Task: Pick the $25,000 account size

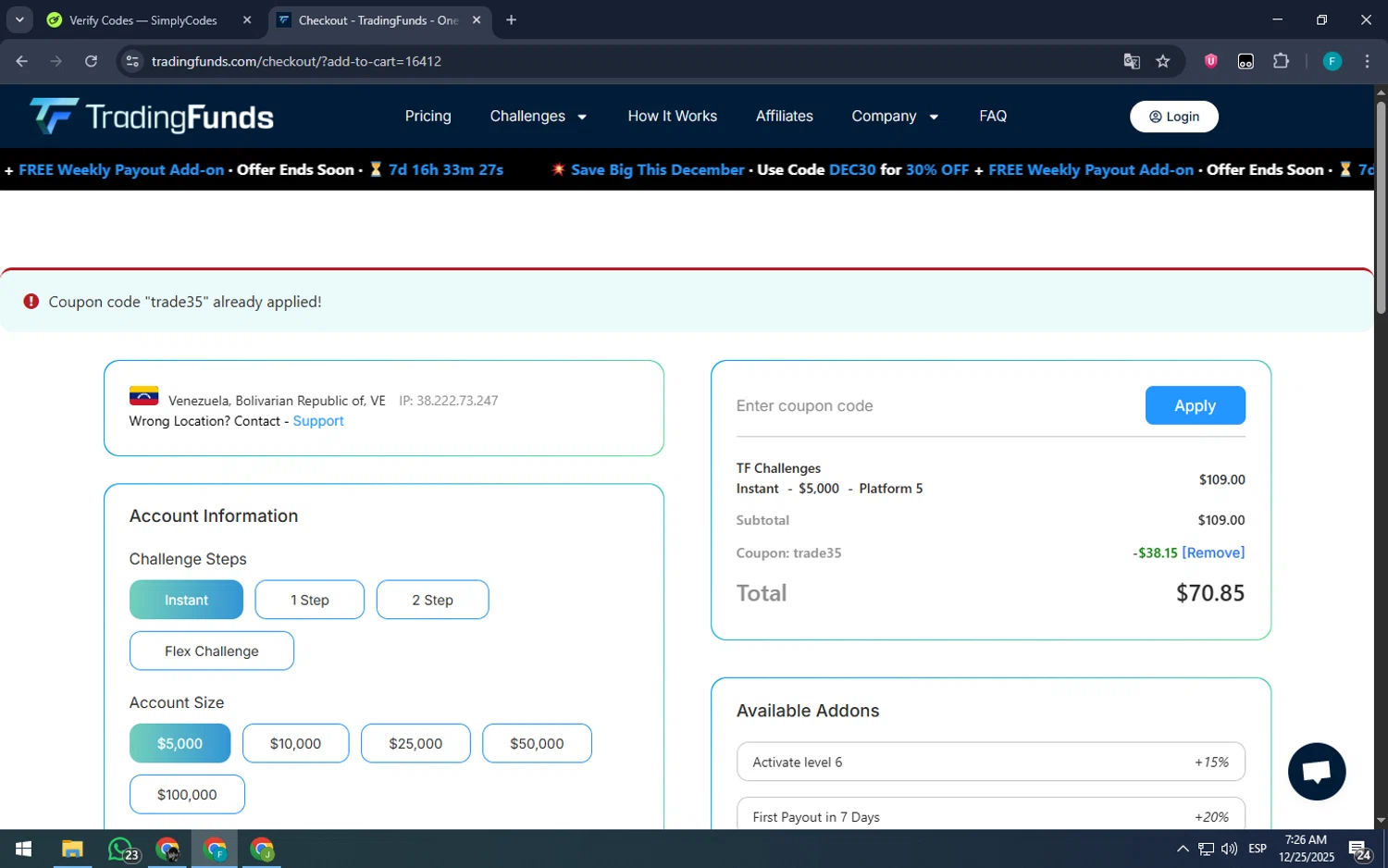Action: click(415, 743)
